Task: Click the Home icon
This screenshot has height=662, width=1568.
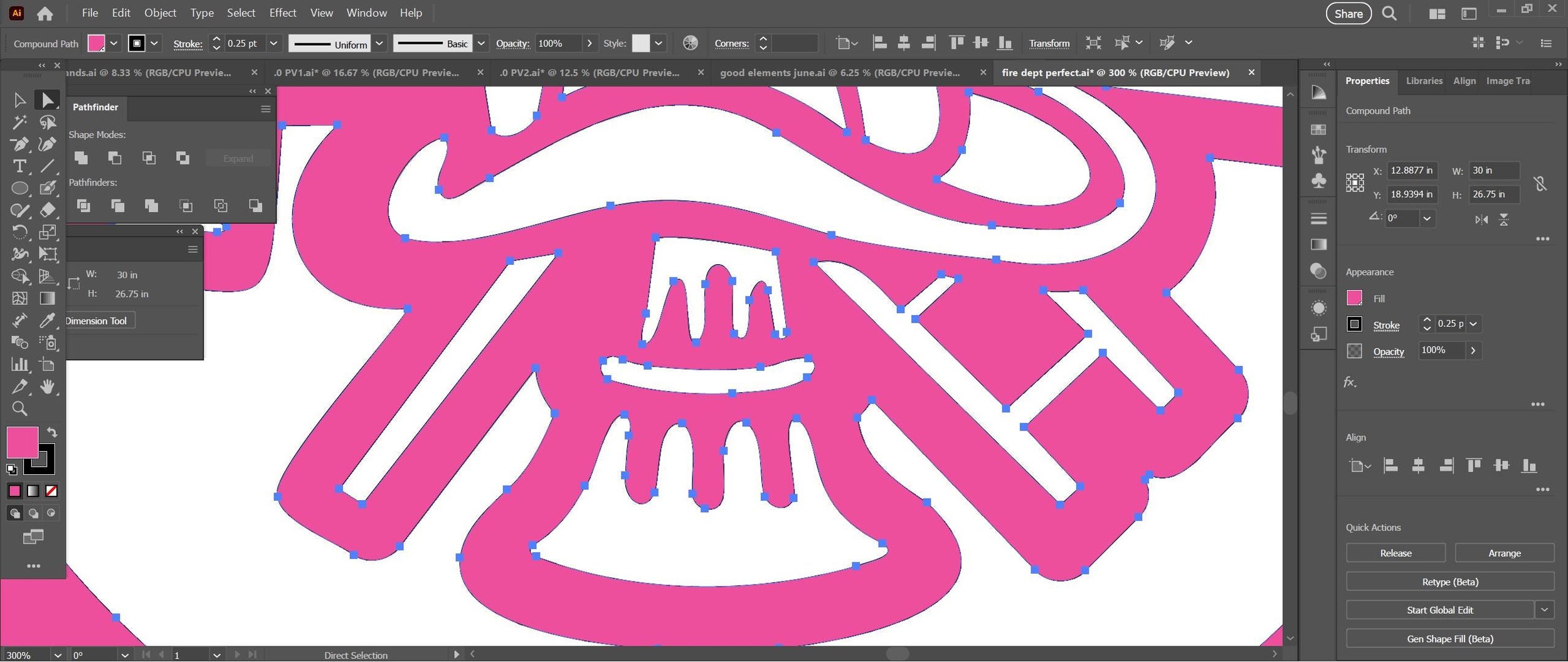Action: coord(45,13)
